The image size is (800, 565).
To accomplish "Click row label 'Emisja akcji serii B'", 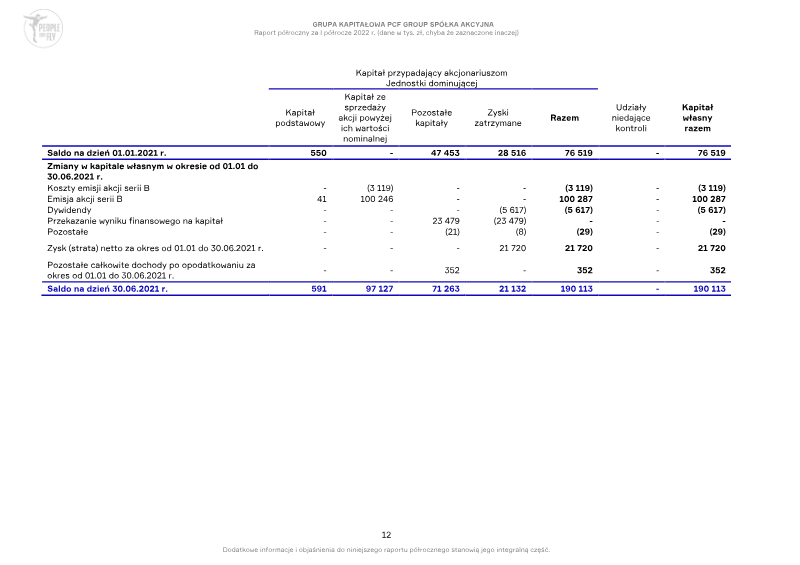I will 85,199.
